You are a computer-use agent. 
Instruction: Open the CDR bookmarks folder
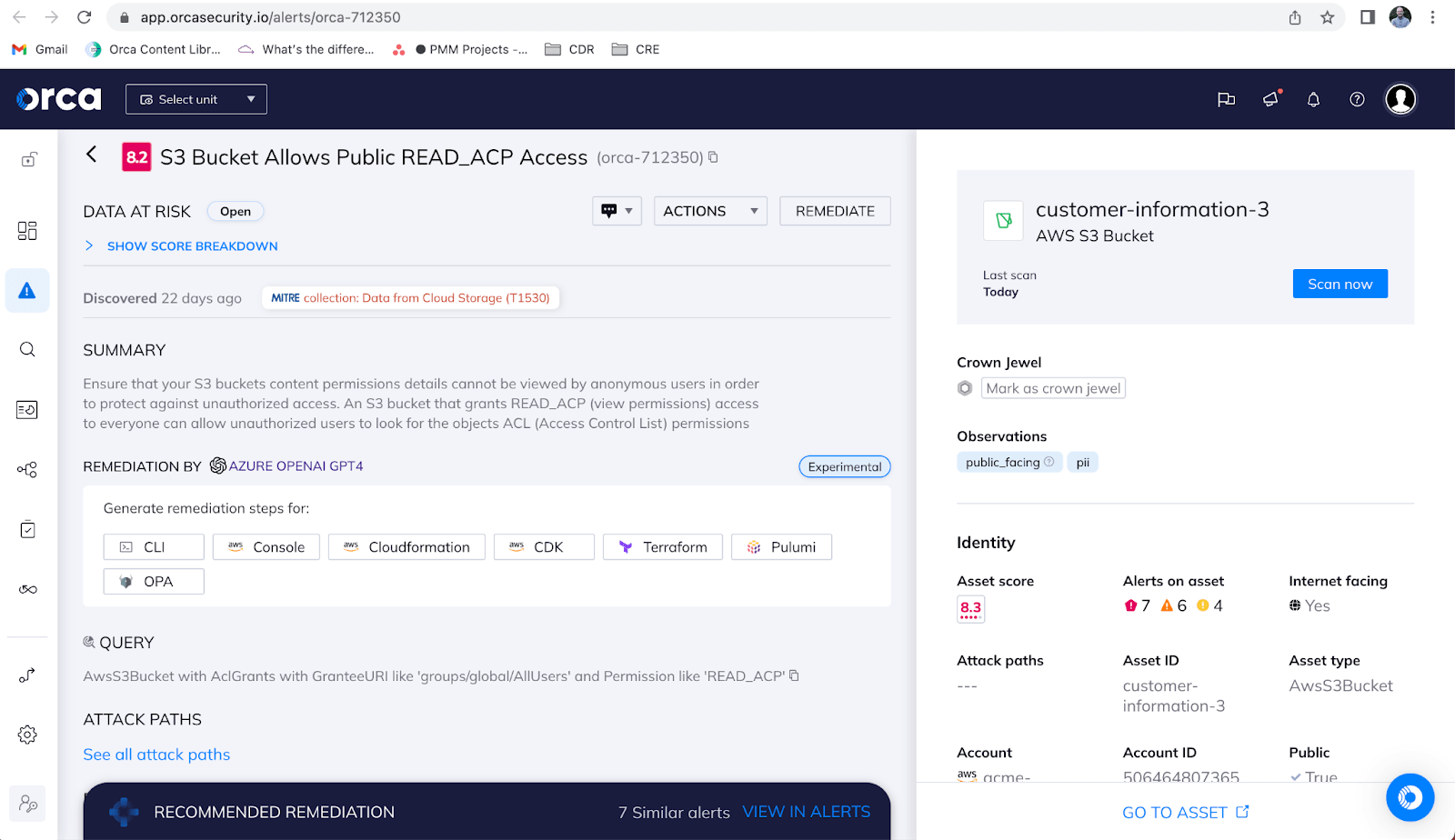click(568, 49)
